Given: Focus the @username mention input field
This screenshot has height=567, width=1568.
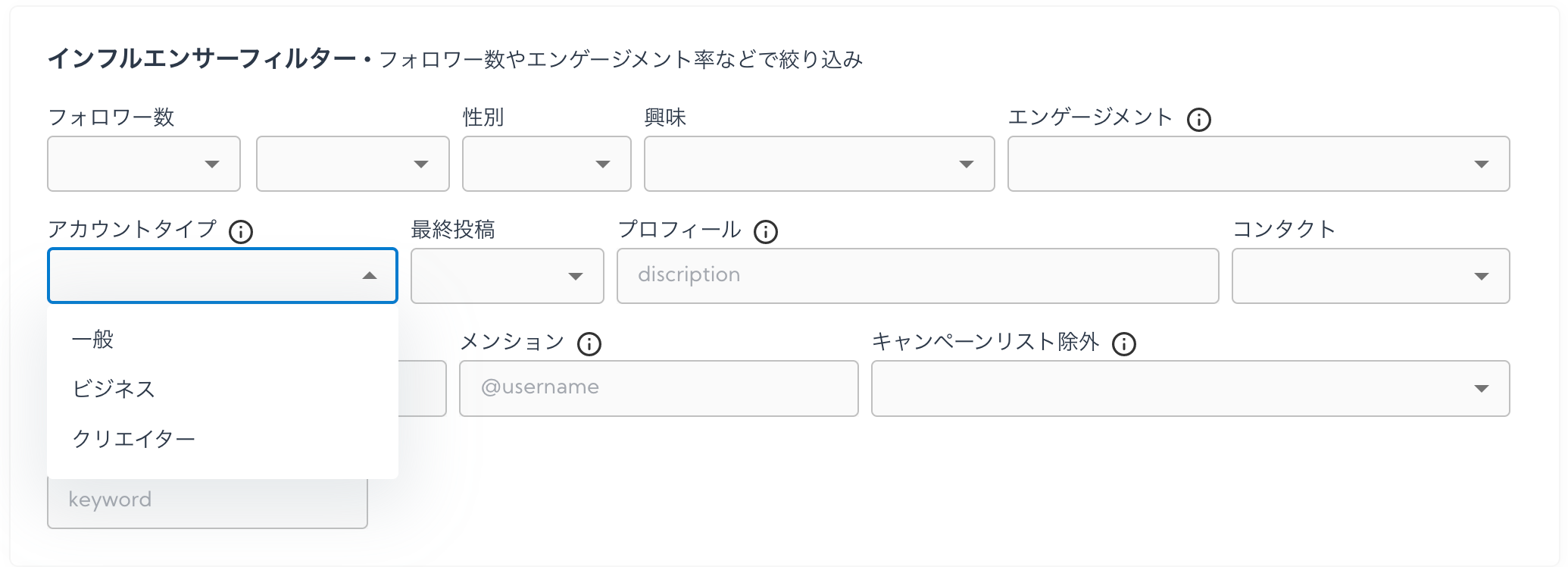Looking at the screenshot, I should (658, 388).
